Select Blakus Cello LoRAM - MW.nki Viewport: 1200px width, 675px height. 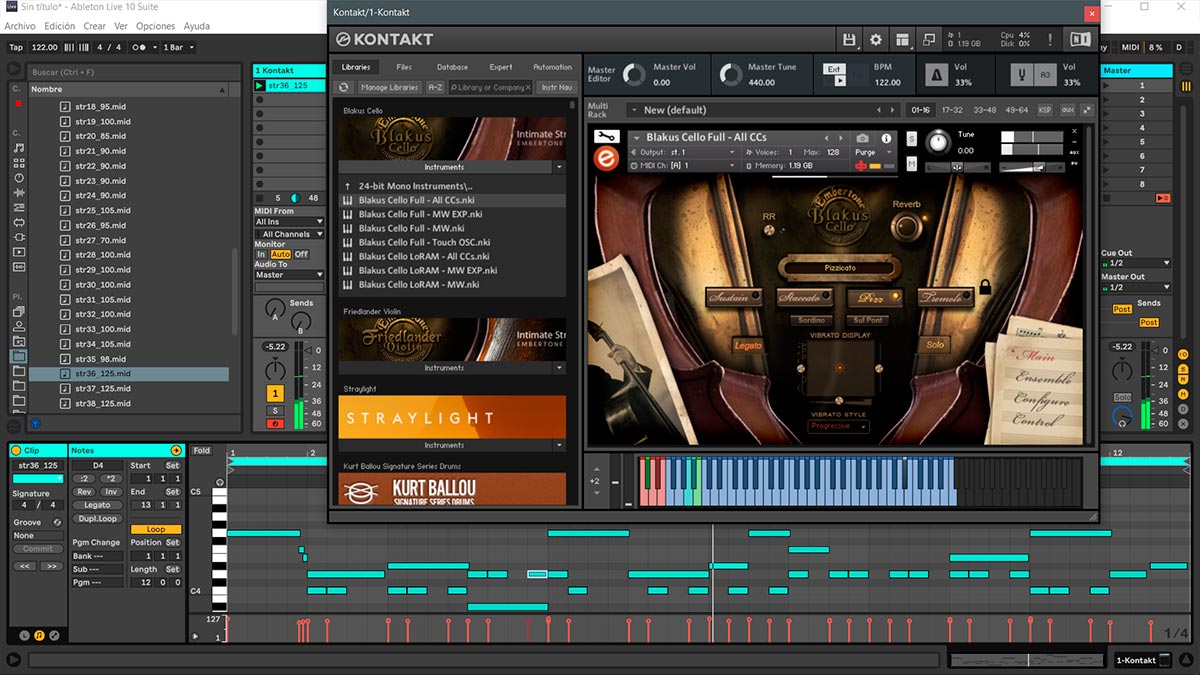[x=419, y=285]
